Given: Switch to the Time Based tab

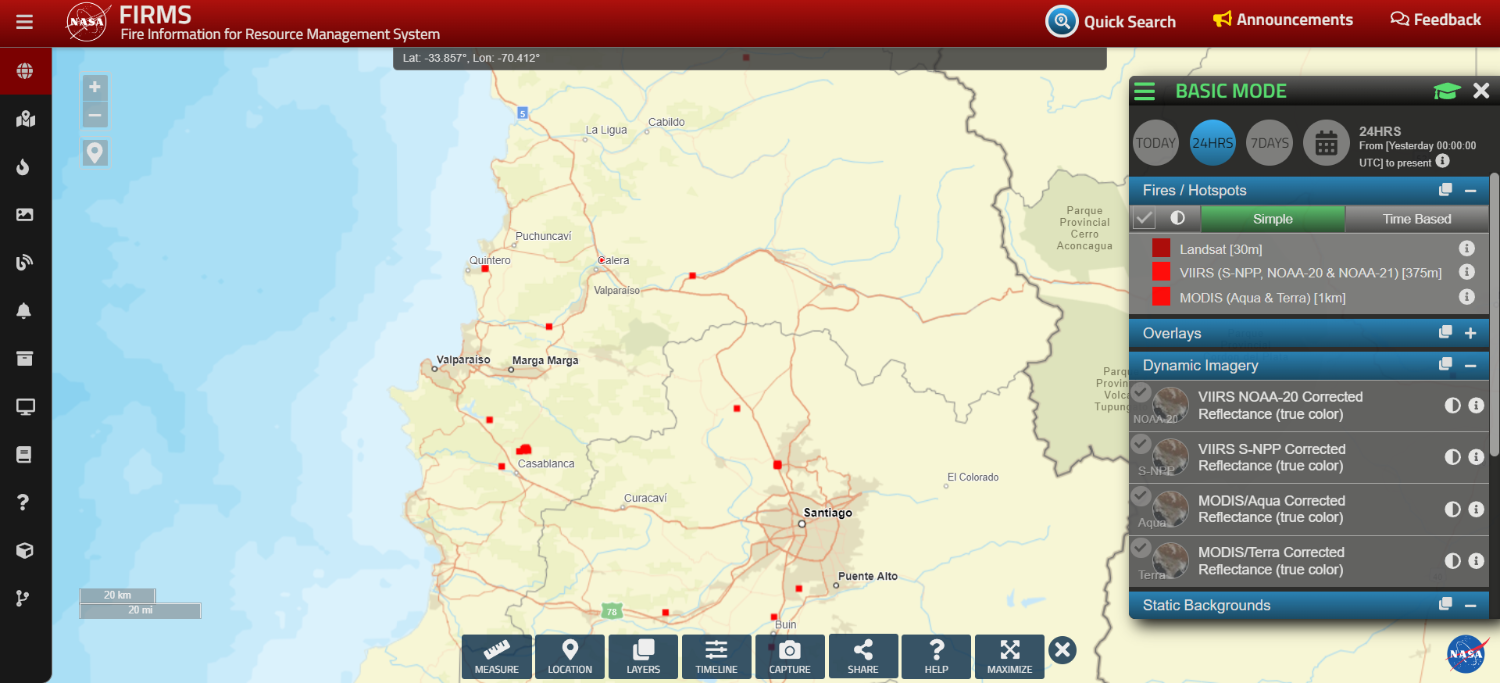Looking at the screenshot, I should point(1416,219).
